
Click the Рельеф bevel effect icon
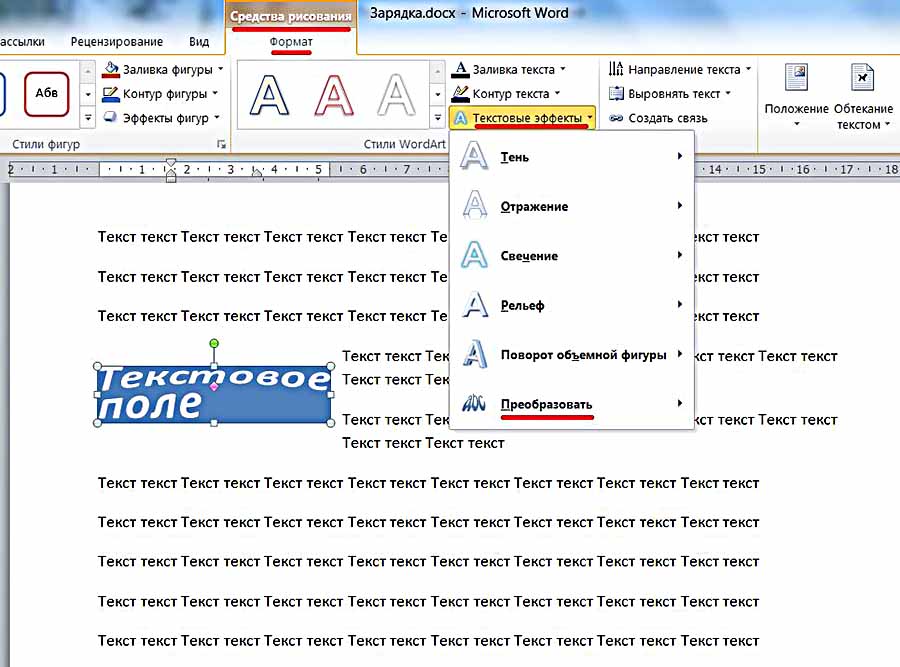474,304
